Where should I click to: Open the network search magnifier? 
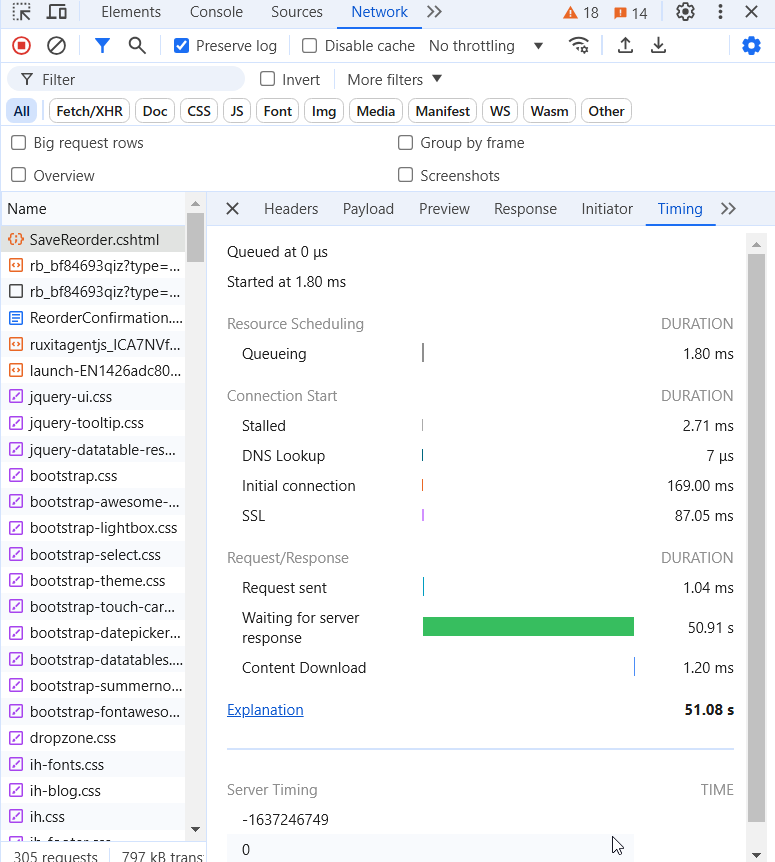[x=137, y=46]
